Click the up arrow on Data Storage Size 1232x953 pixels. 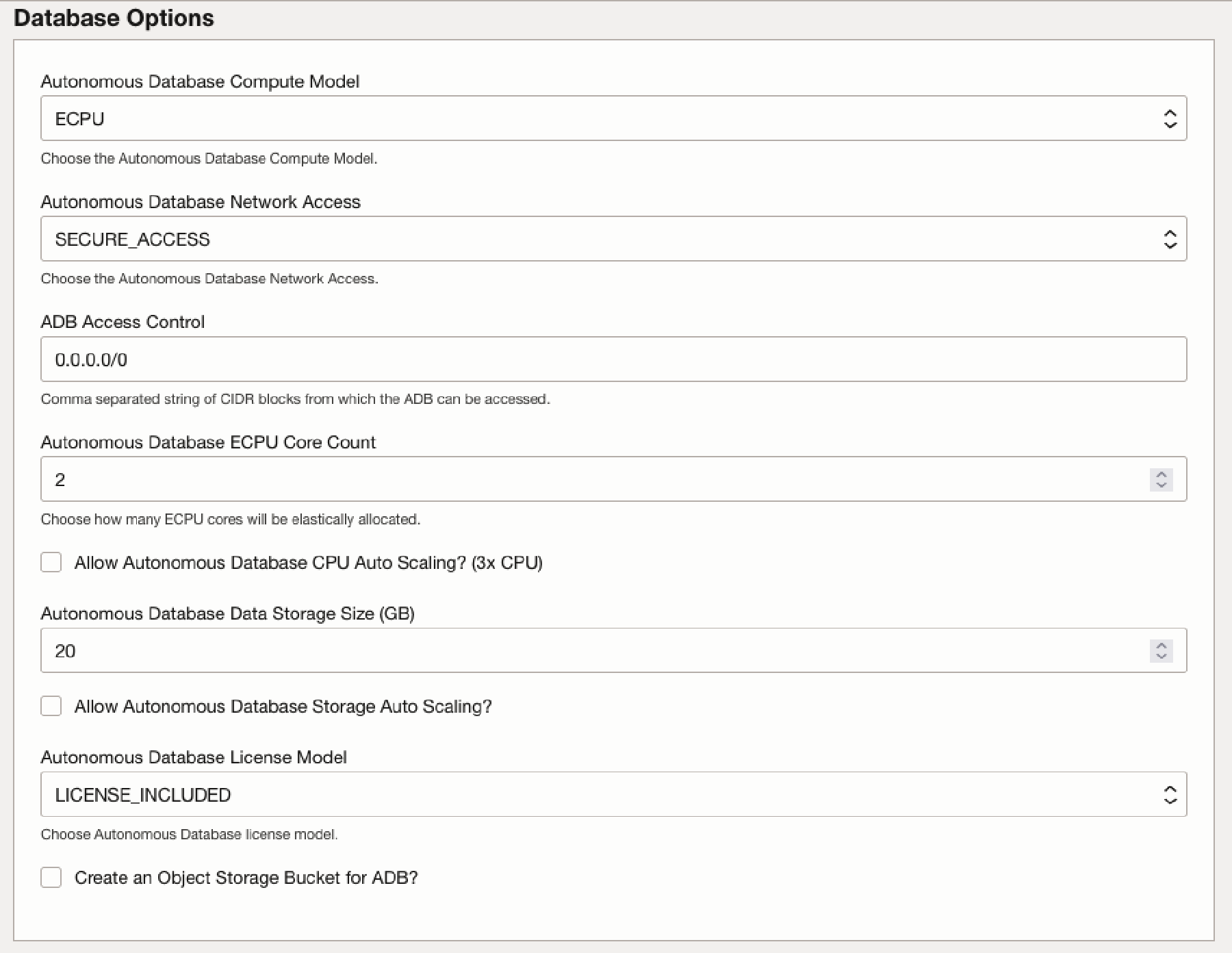[1160, 645]
